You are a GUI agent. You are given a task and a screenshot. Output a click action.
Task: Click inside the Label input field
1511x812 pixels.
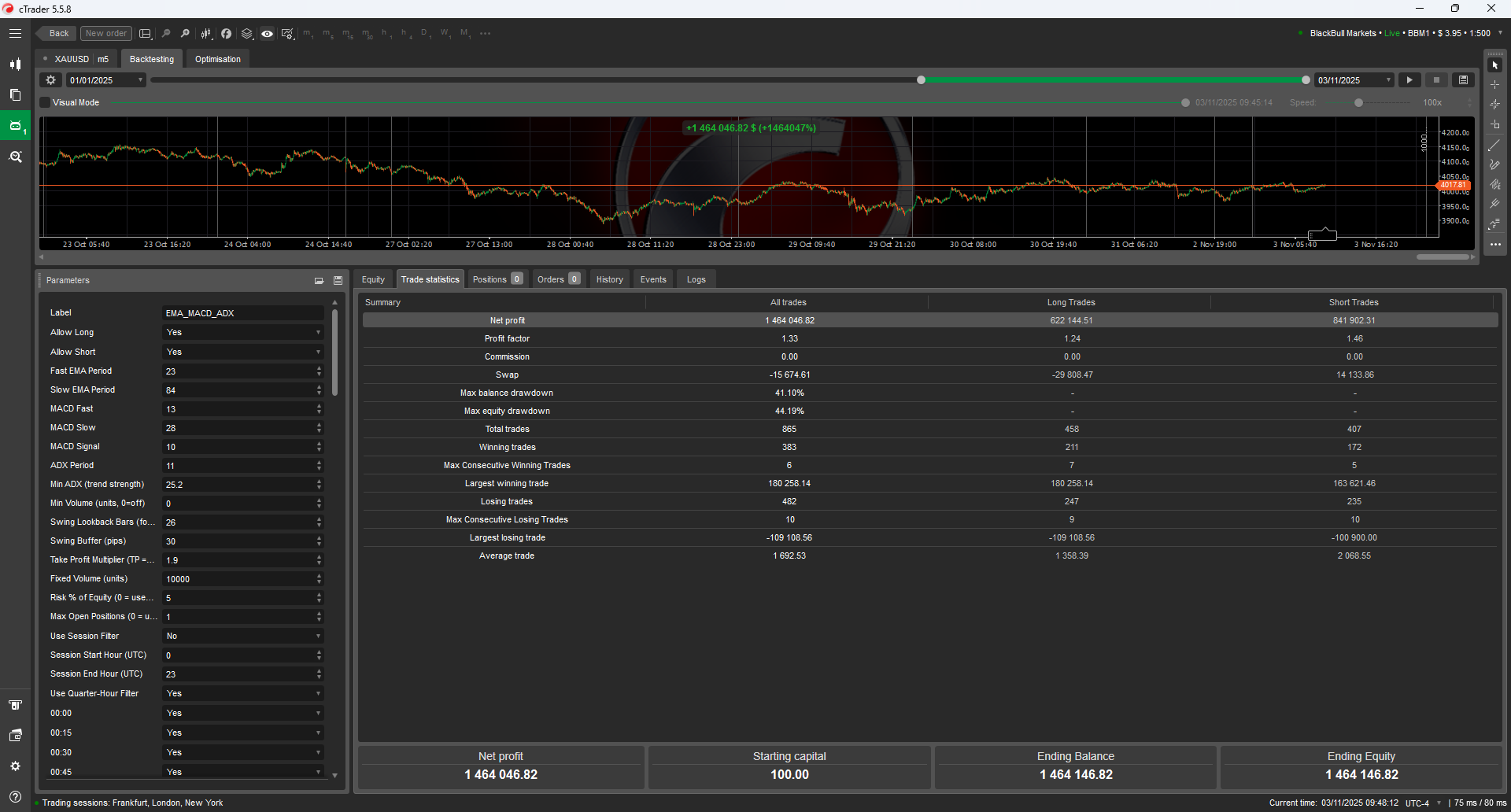[x=242, y=312]
